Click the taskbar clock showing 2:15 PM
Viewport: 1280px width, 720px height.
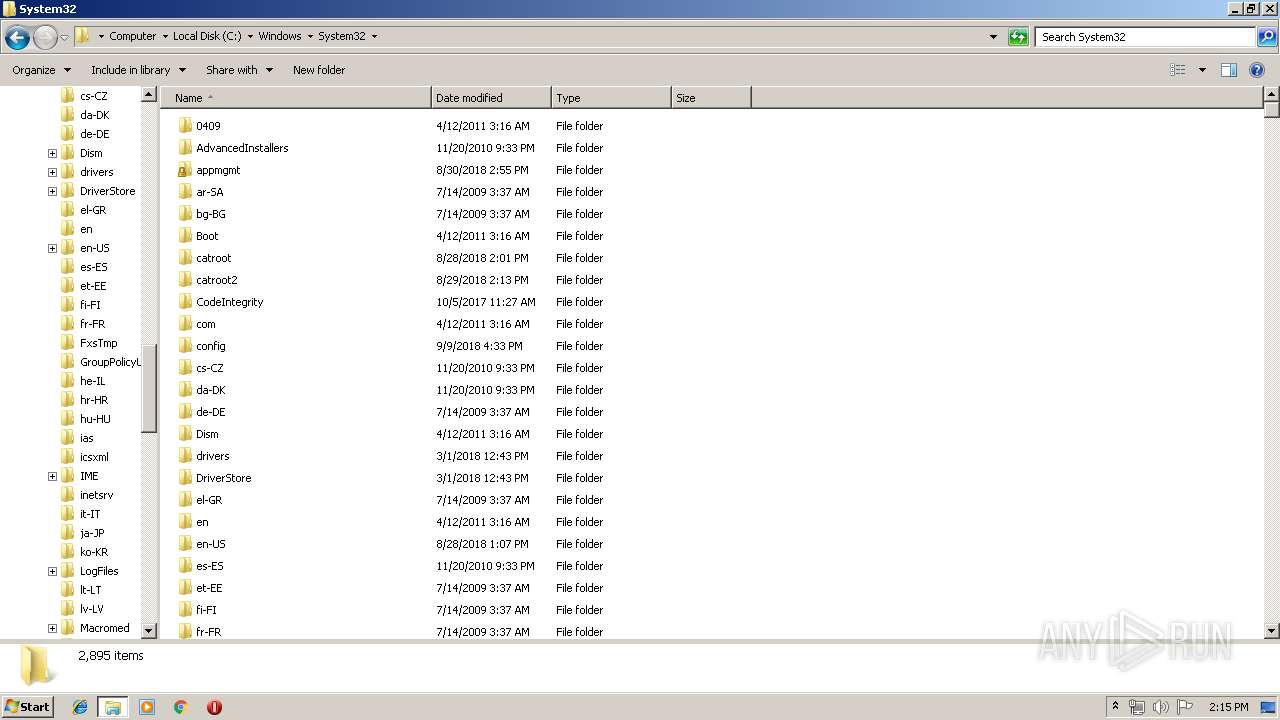tap(1228, 707)
